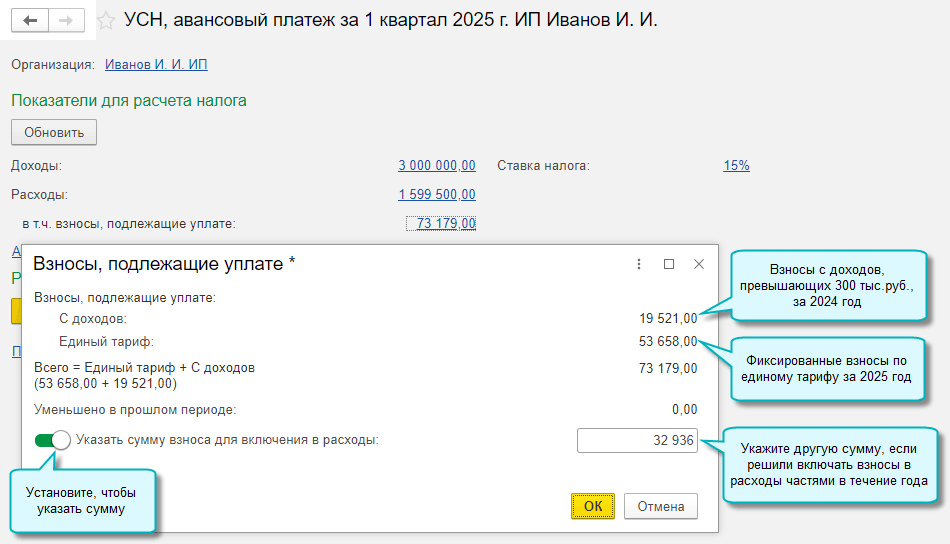950x544 pixels.
Task: Open the Доходы 3 000 000,00 link
Action: (x=436, y=165)
